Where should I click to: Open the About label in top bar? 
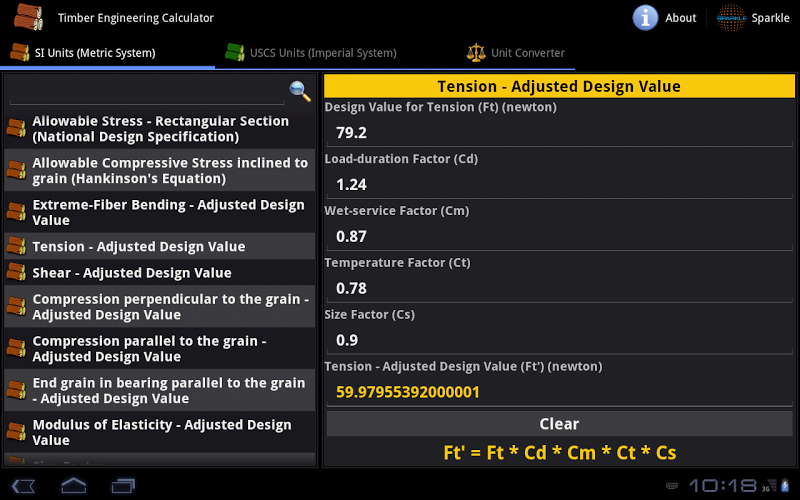[681, 18]
